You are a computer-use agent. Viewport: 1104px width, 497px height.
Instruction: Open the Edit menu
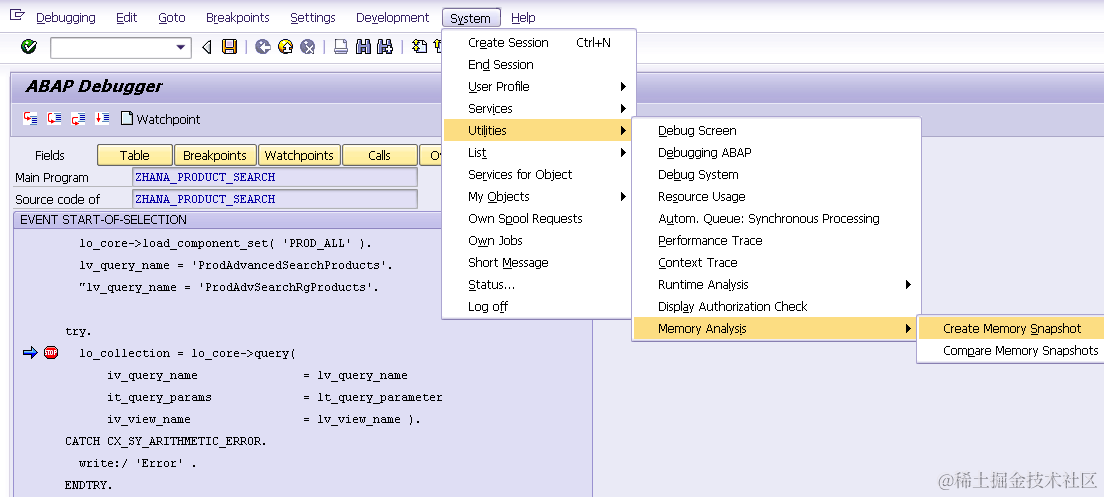(127, 18)
